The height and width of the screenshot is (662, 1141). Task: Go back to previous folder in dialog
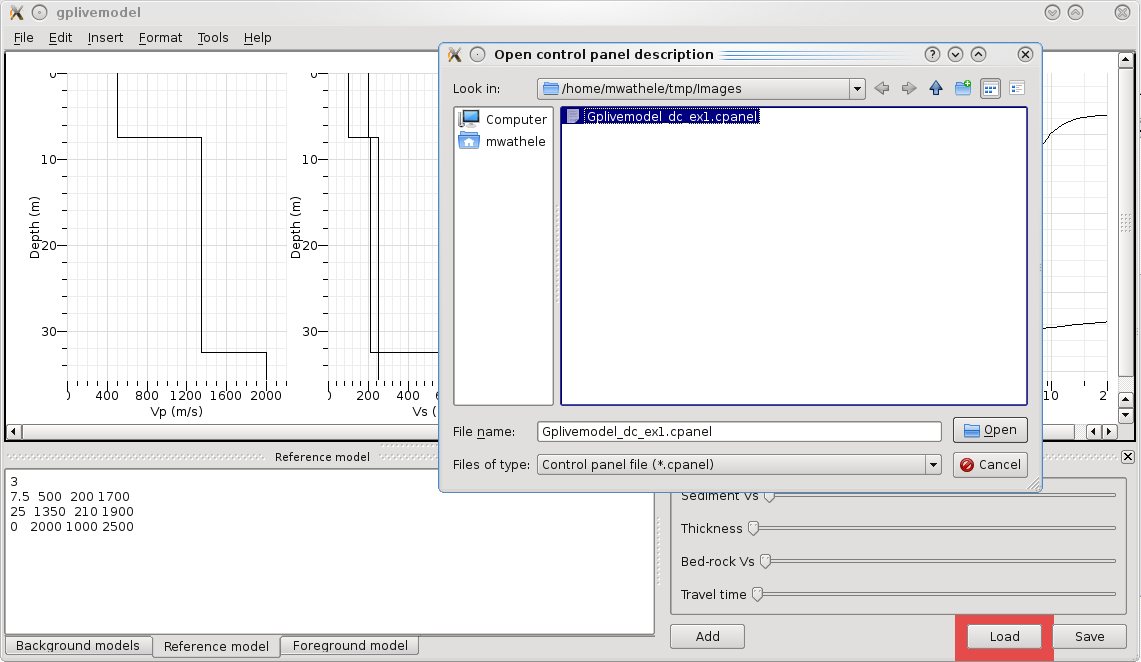[881, 89]
